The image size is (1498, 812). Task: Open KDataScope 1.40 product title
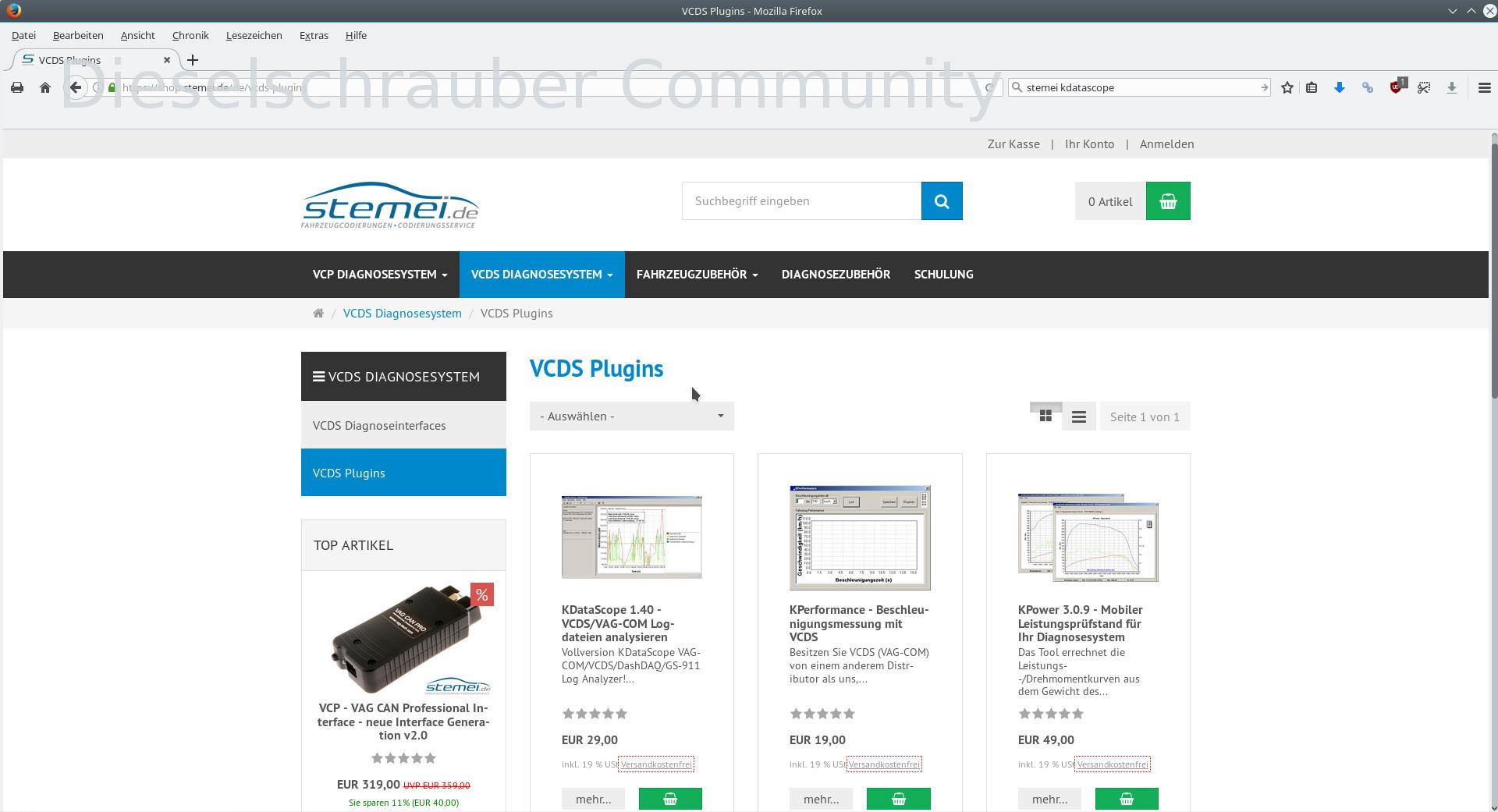pos(618,623)
